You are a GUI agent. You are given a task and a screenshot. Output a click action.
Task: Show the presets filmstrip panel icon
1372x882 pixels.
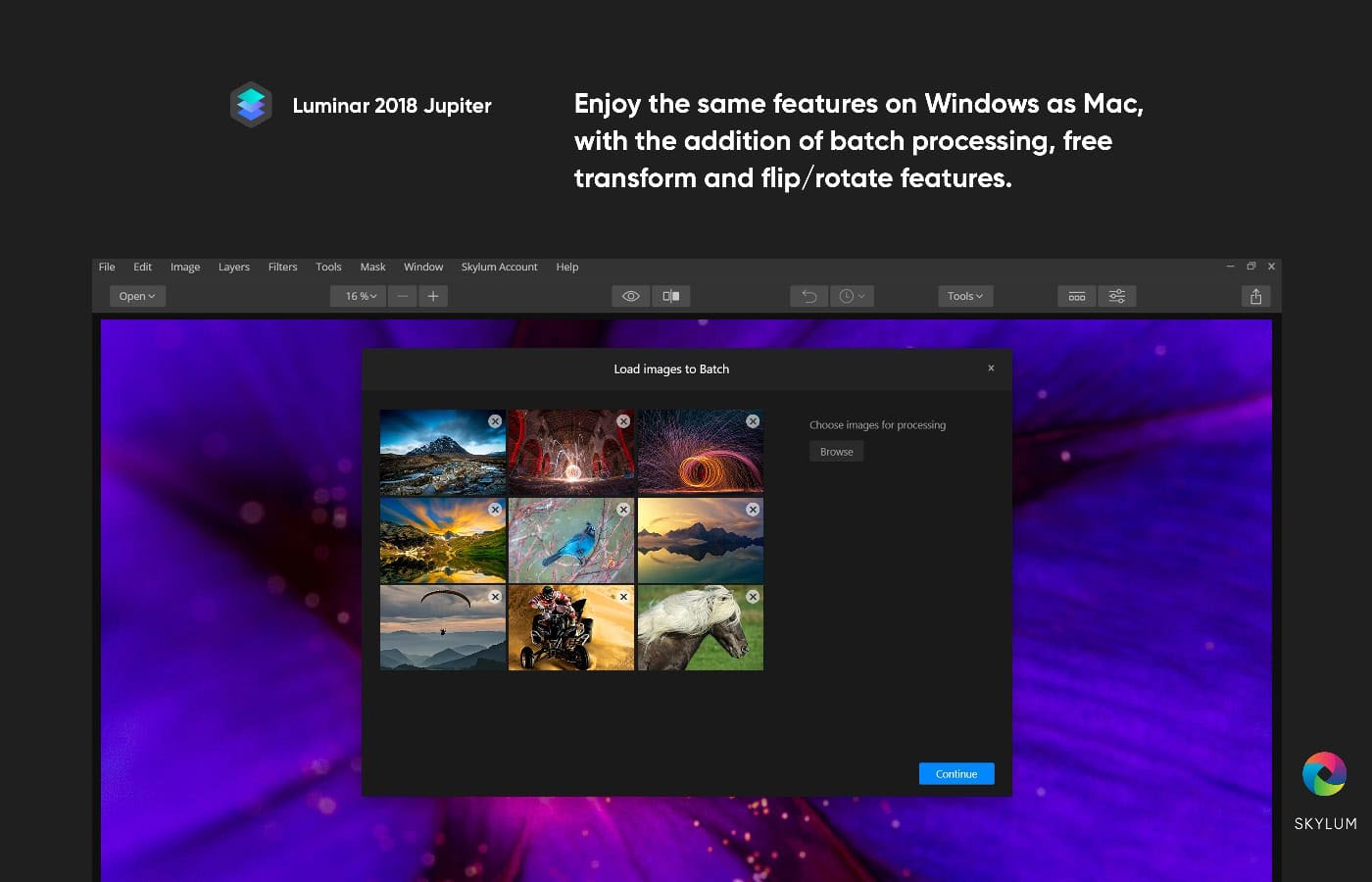pyautogui.click(x=1077, y=296)
